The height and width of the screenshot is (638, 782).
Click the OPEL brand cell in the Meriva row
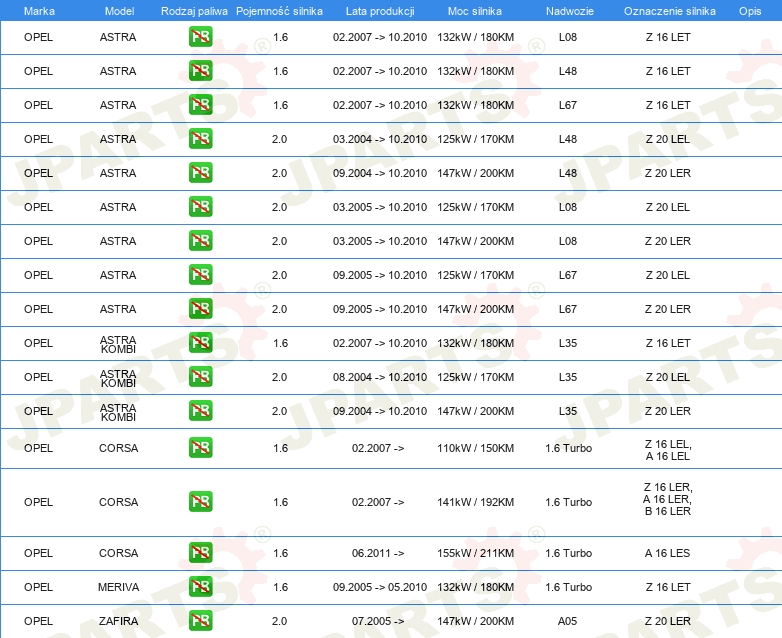point(38,587)
